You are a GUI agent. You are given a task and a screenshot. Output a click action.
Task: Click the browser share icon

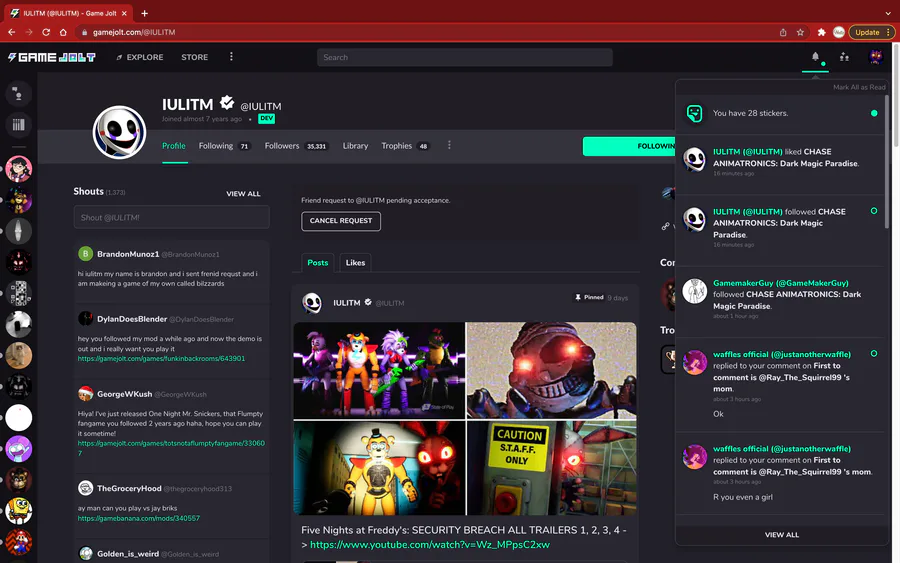tap(783, 32)
